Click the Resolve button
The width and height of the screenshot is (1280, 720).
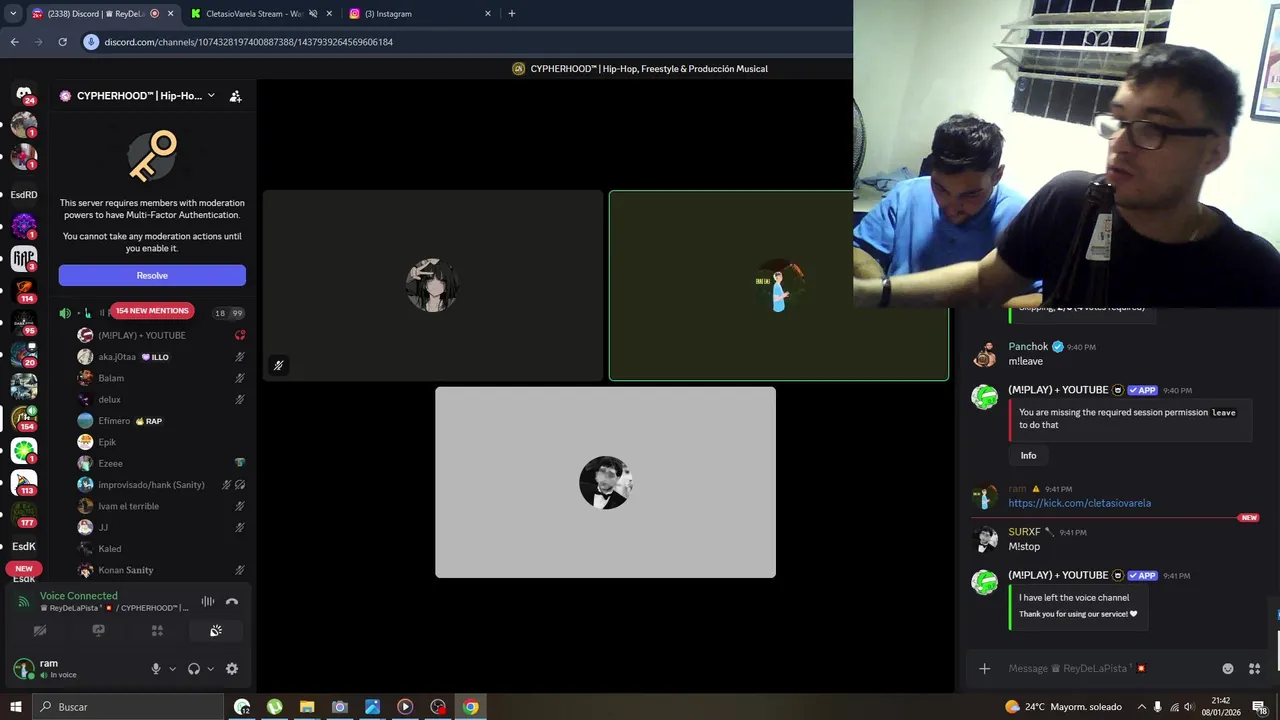[x=152, y=275]
